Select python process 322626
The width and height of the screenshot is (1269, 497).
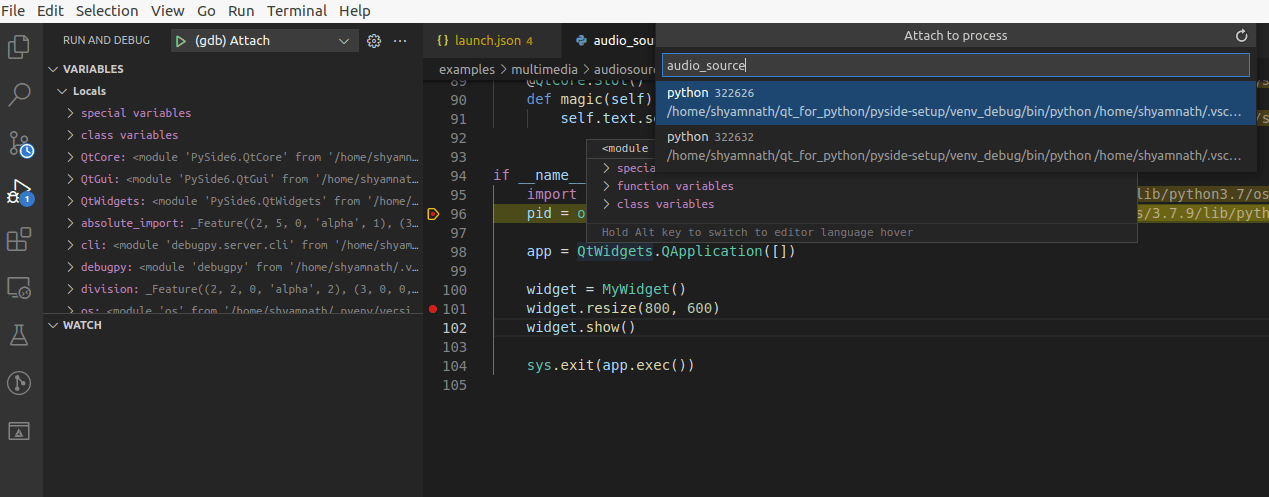pyautogui.click(x=955, y=103)
